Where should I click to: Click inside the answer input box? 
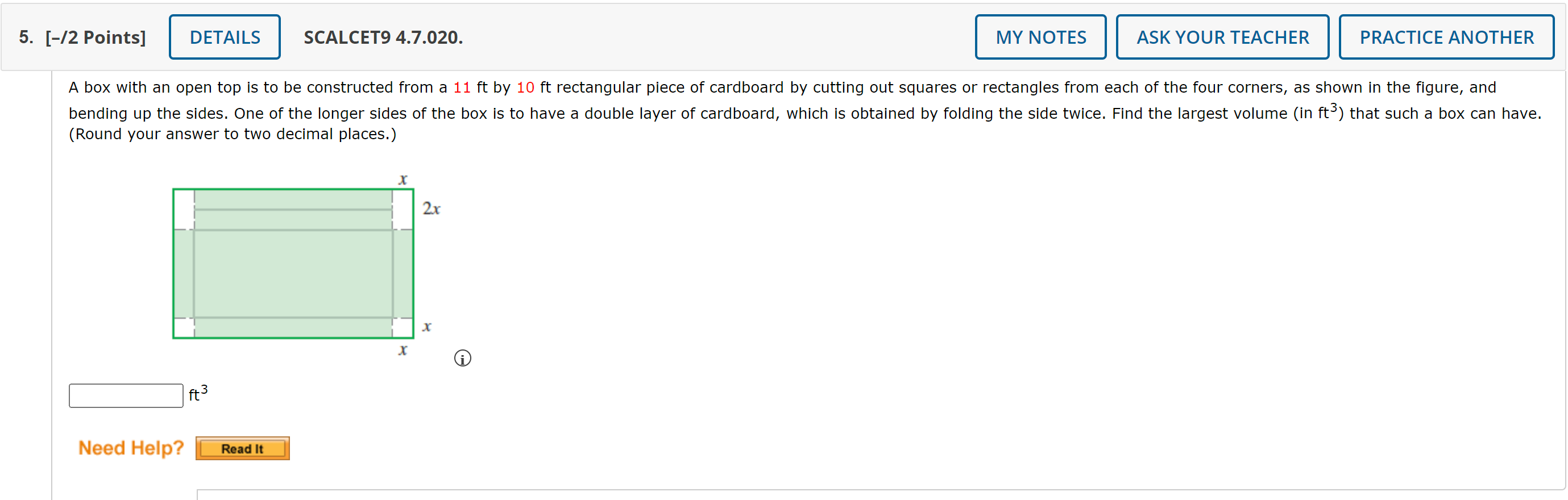coord(126,395)
